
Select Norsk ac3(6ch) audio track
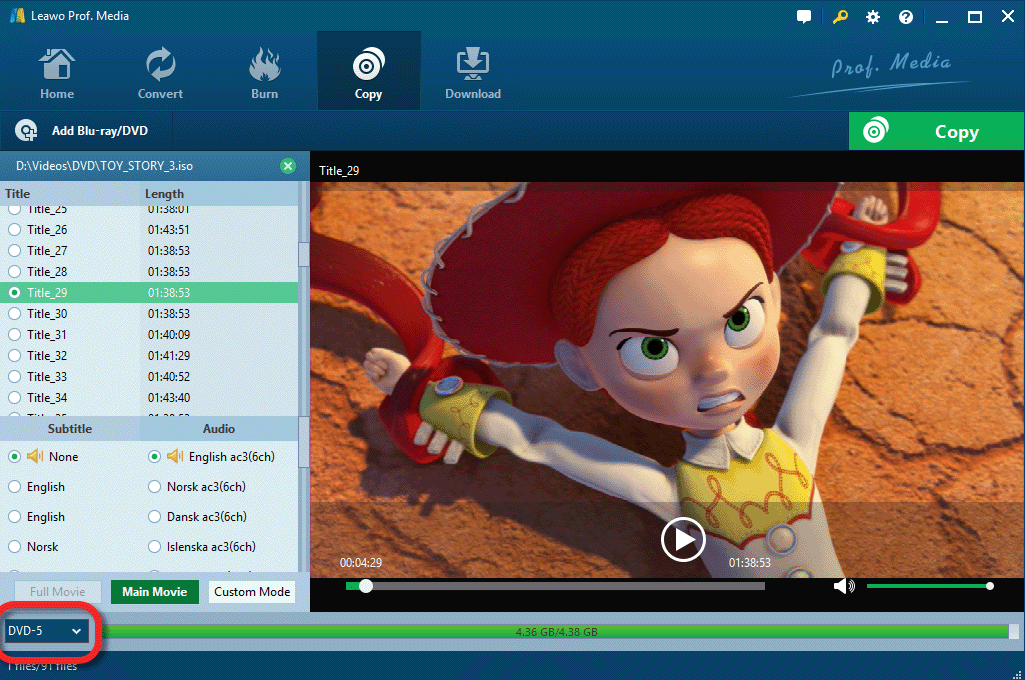coord(154,486)
